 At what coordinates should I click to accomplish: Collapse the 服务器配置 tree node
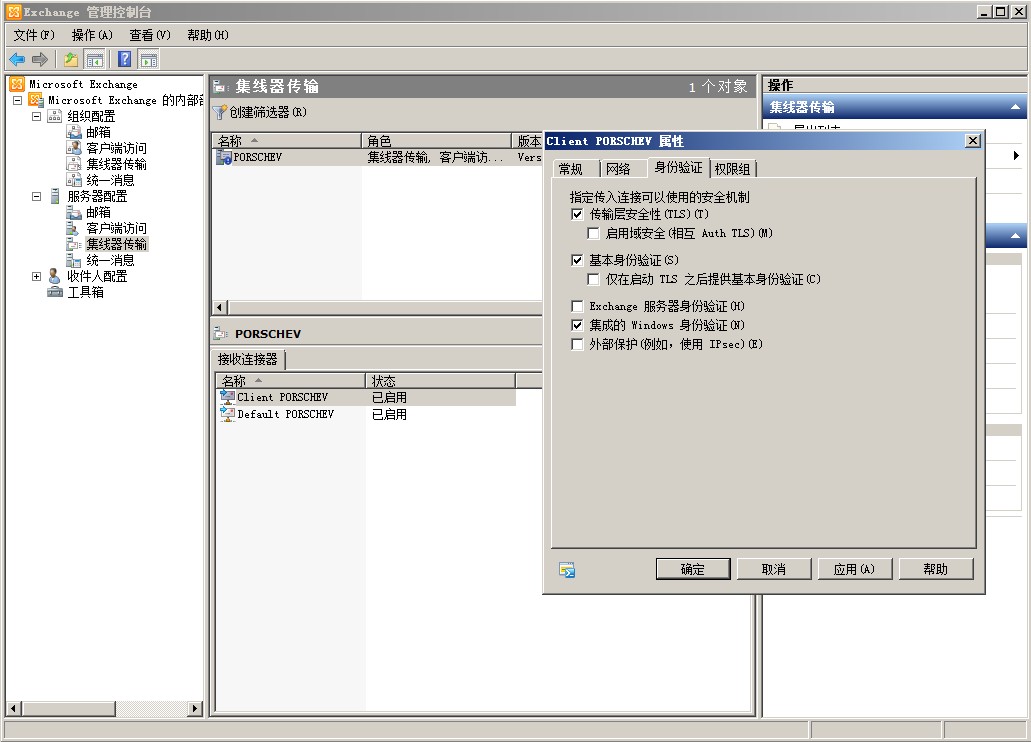37,196
